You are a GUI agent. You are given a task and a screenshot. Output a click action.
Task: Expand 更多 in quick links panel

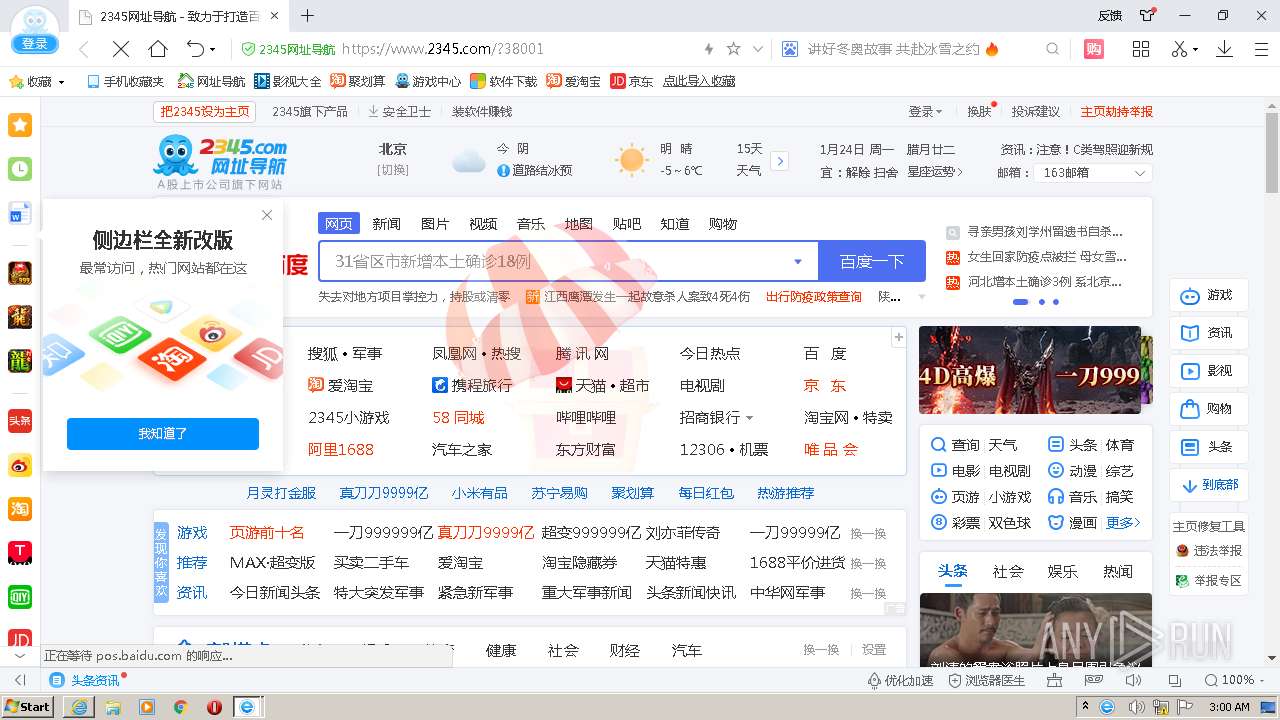click(1123, 523)
